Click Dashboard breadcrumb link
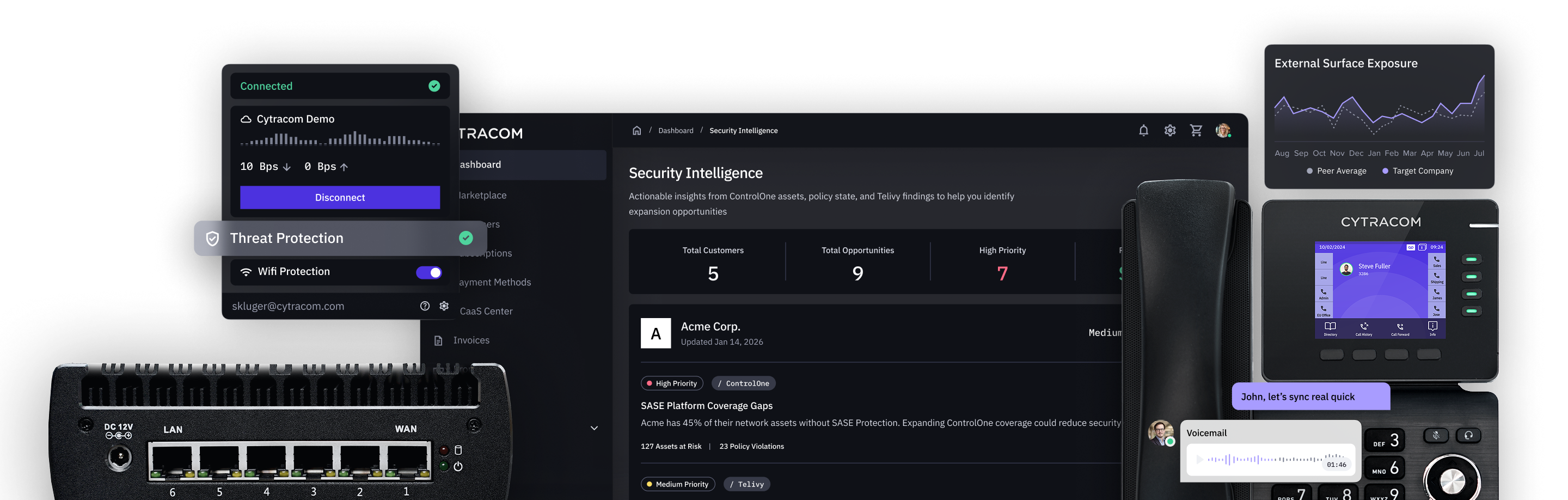The width and height of the screenshot is (1568, 500). pos(675,131)
